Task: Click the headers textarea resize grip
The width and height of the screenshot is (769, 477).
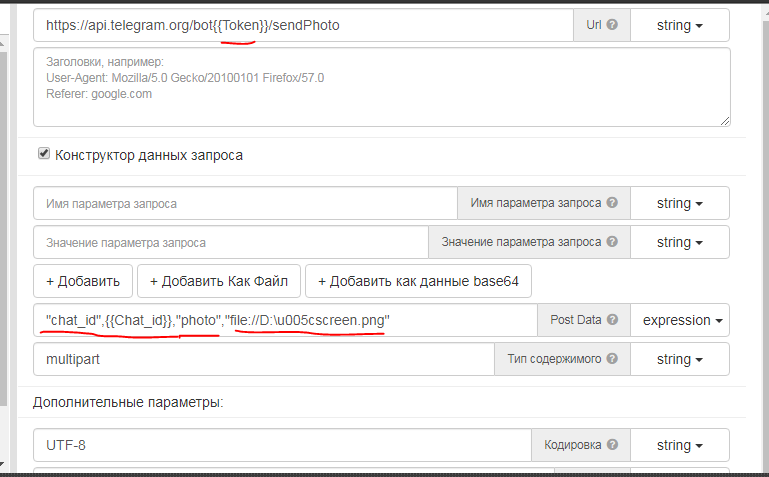Action: click(725, 121)
